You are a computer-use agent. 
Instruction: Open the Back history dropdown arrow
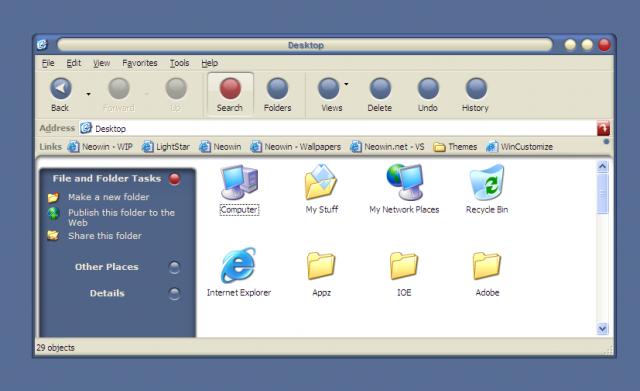[x=88, y=94]
